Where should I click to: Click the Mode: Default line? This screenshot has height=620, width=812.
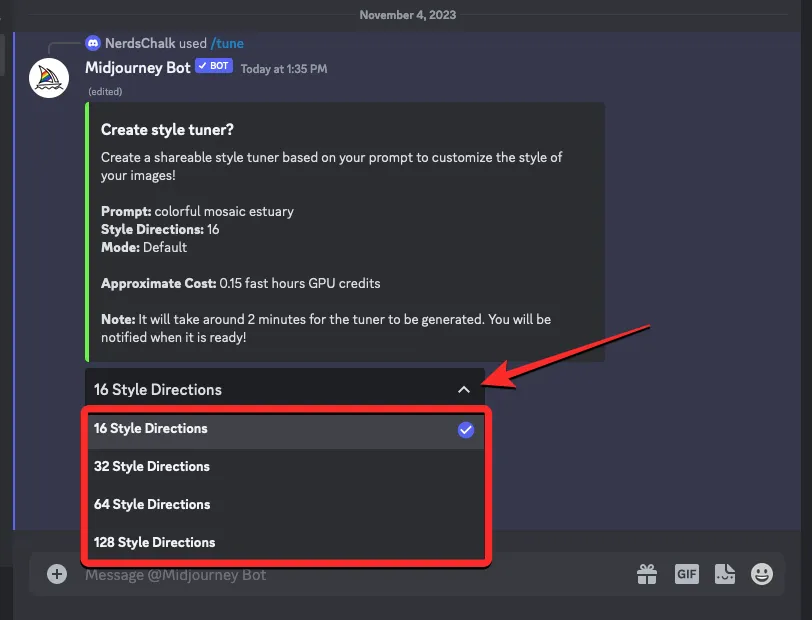[144, 248]
